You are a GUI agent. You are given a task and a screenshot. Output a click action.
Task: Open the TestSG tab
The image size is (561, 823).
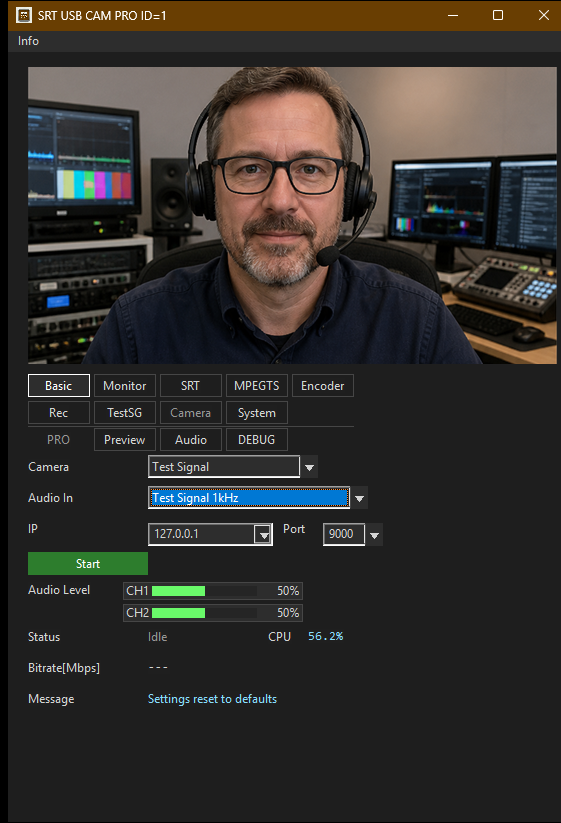coord(125,413)
